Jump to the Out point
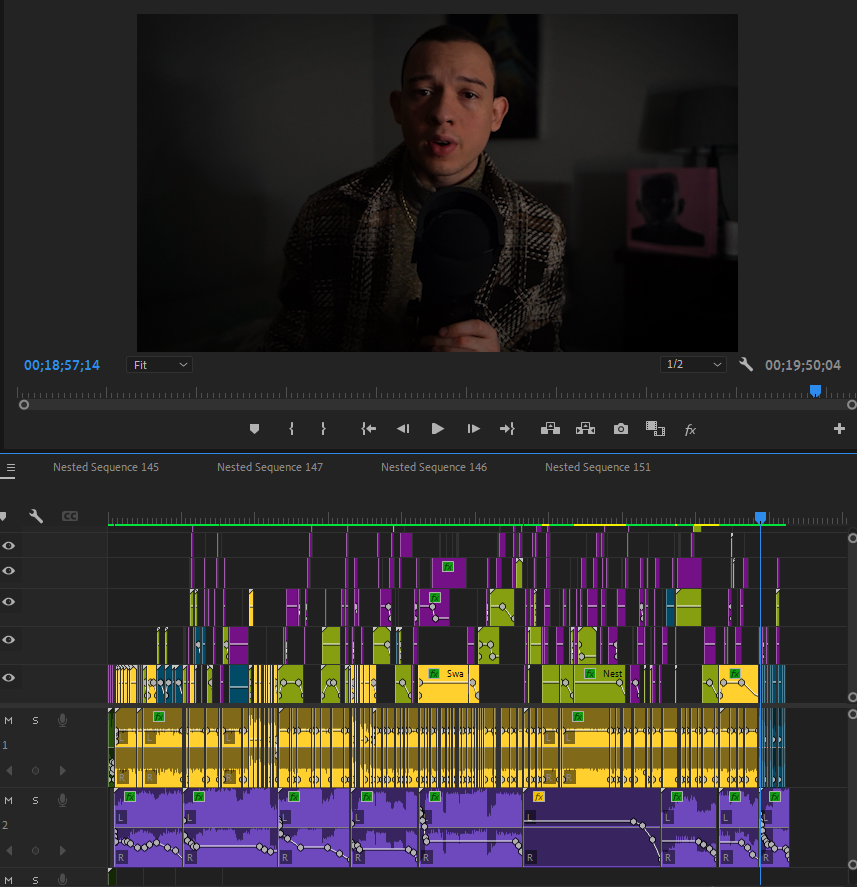Viewport: 857px width, 887px height. [507, 429]
